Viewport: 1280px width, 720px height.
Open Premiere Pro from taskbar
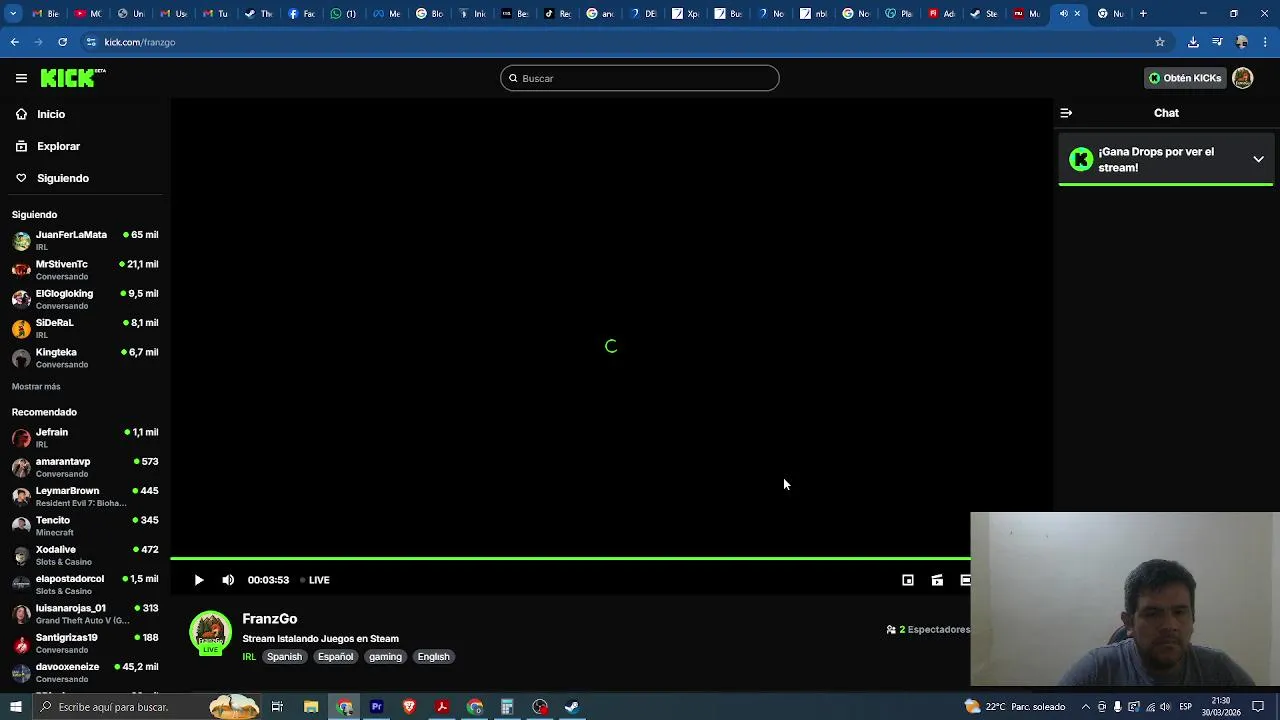pos(377,707)
